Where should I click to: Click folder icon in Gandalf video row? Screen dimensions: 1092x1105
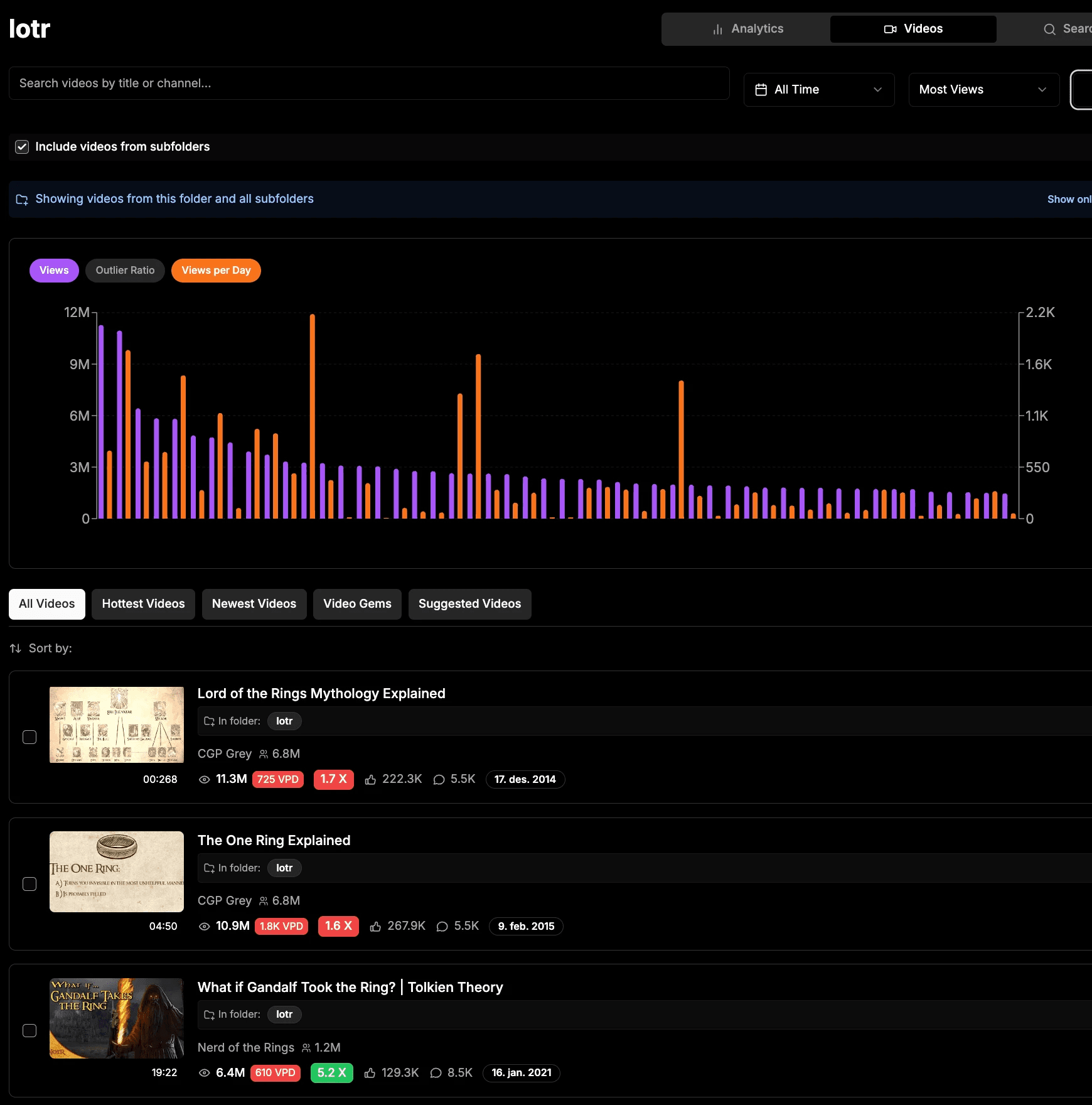(x=210, y=1015)
